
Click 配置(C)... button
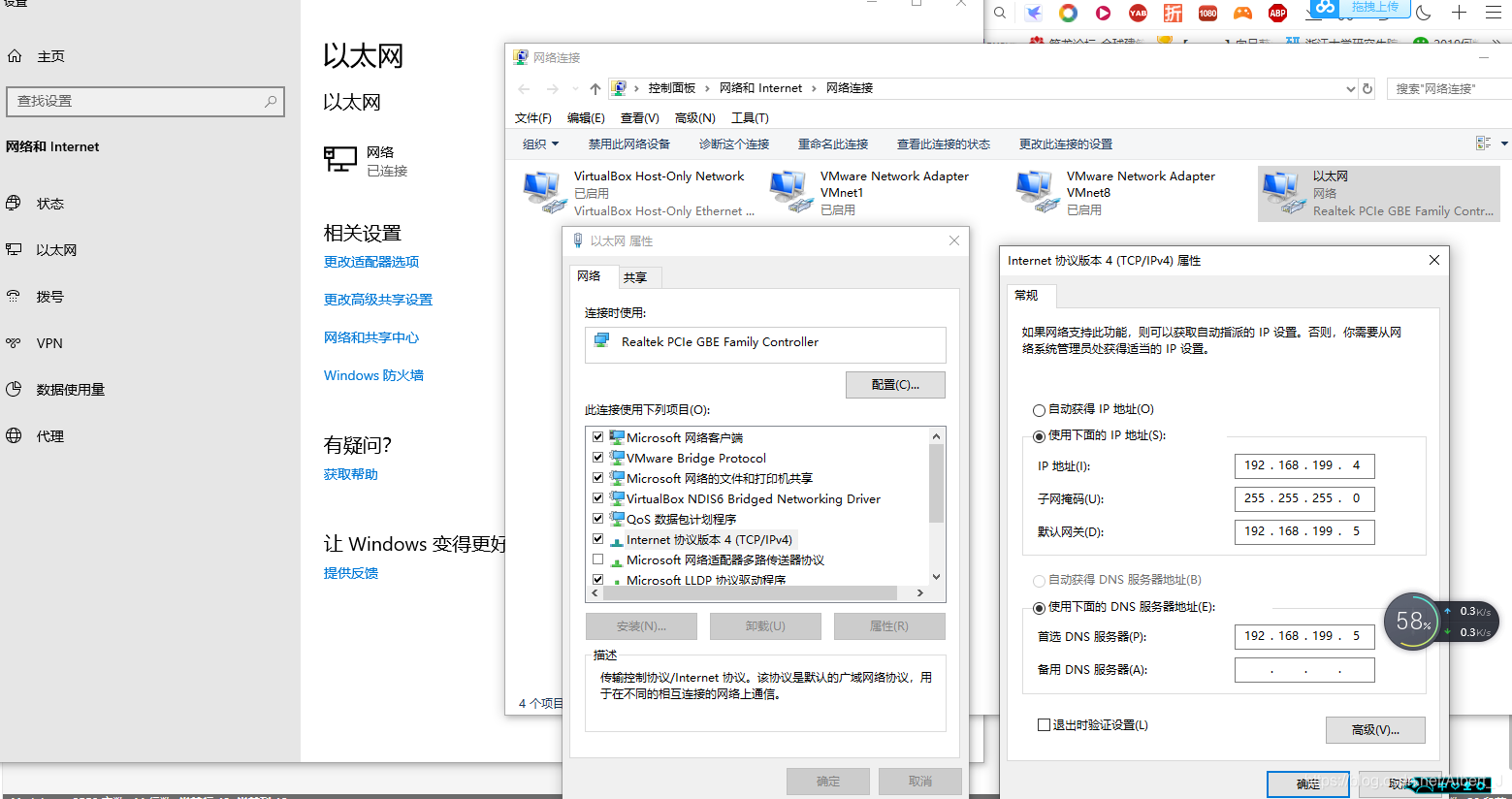pyautogui.click(x=895, y=385)
